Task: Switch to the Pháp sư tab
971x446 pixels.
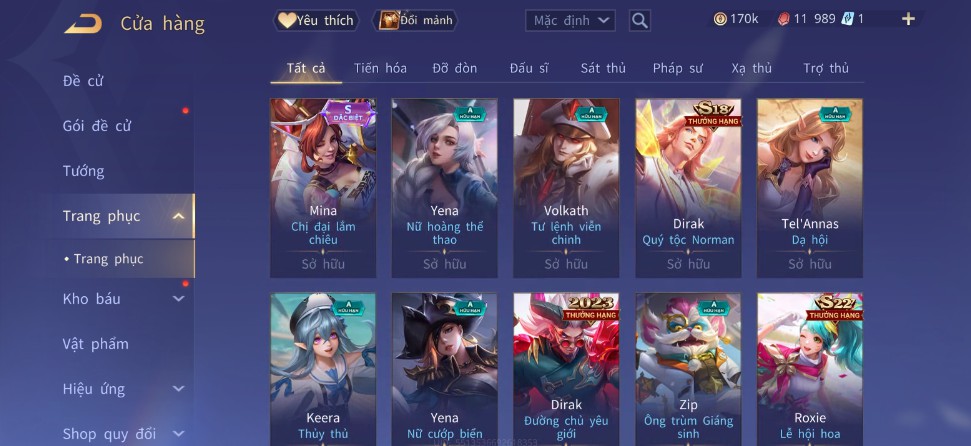Action: [677, 69]
